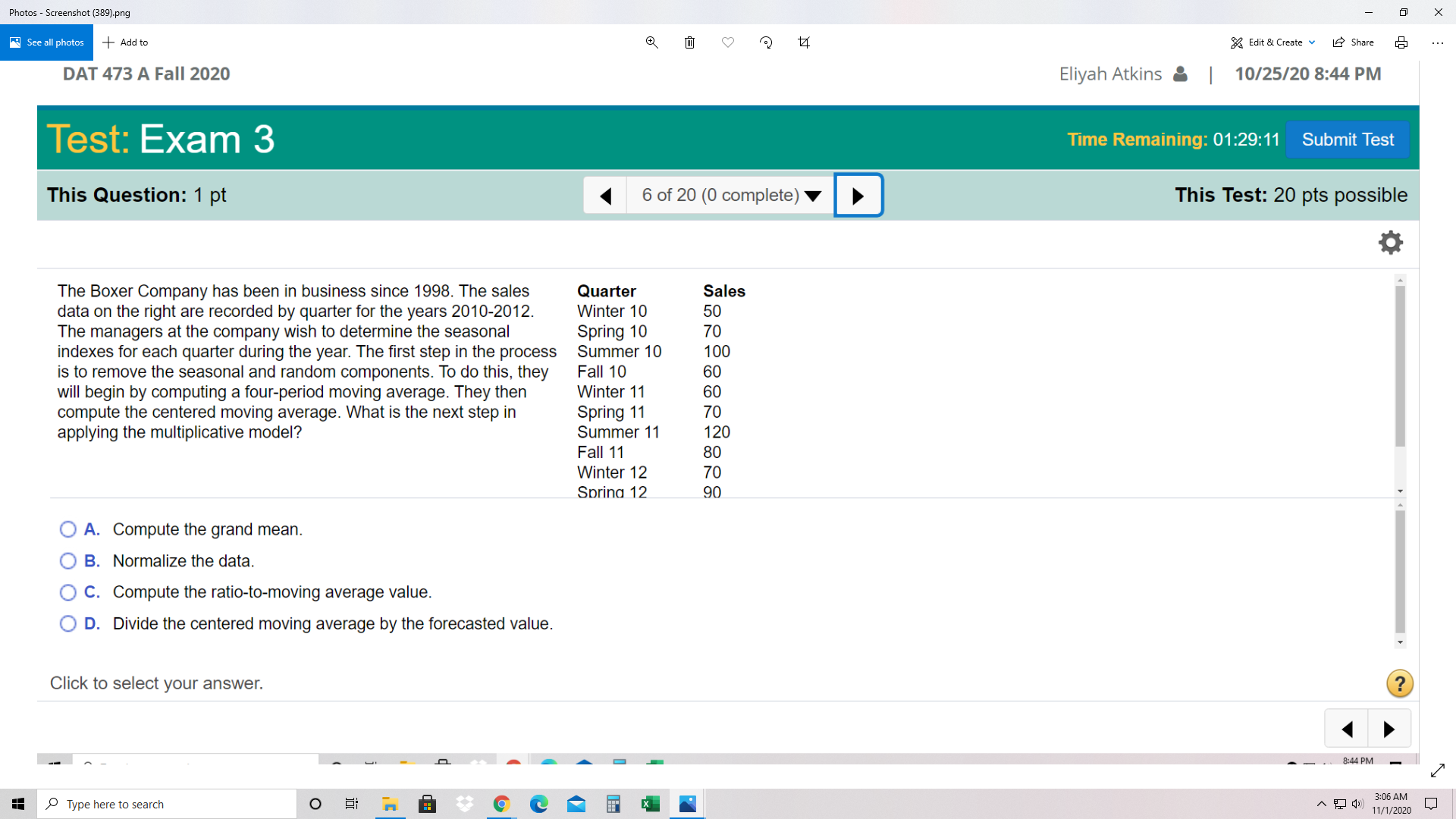Click the help question mark button
The width and height of the screenshot is (1456, 819).
1399,683
